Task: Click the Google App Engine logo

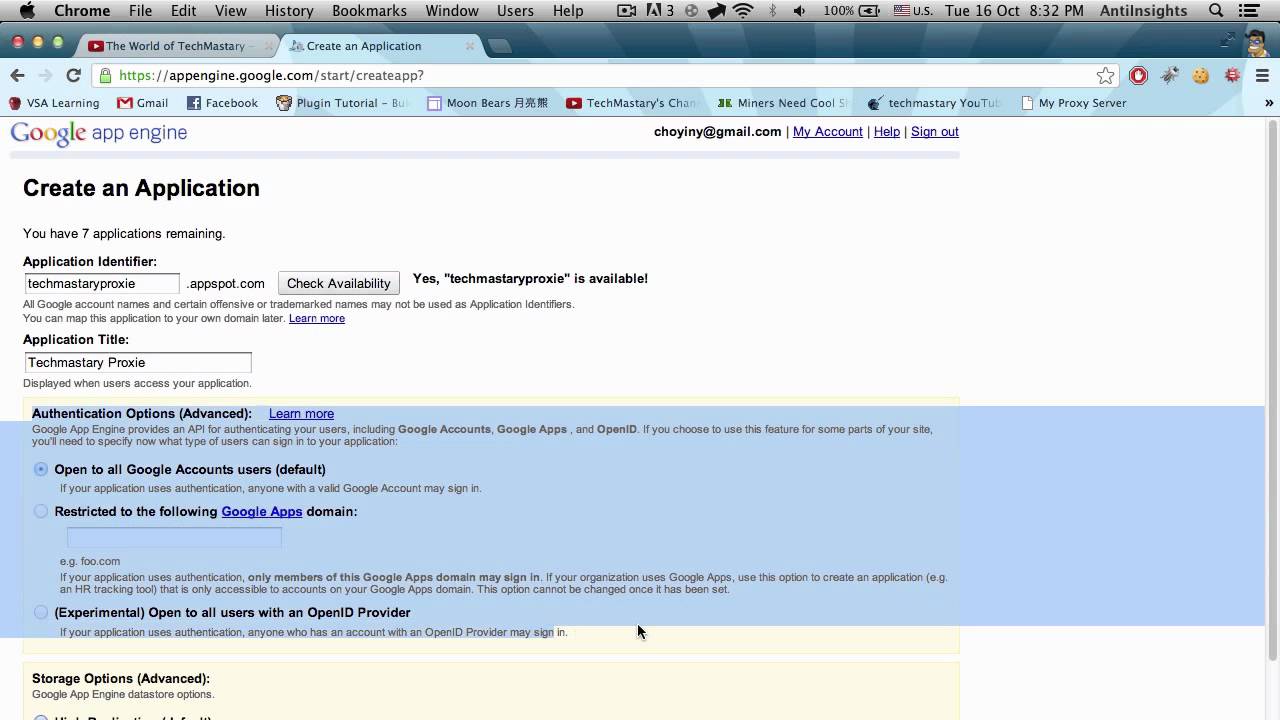Action: (x=99, y=133)
